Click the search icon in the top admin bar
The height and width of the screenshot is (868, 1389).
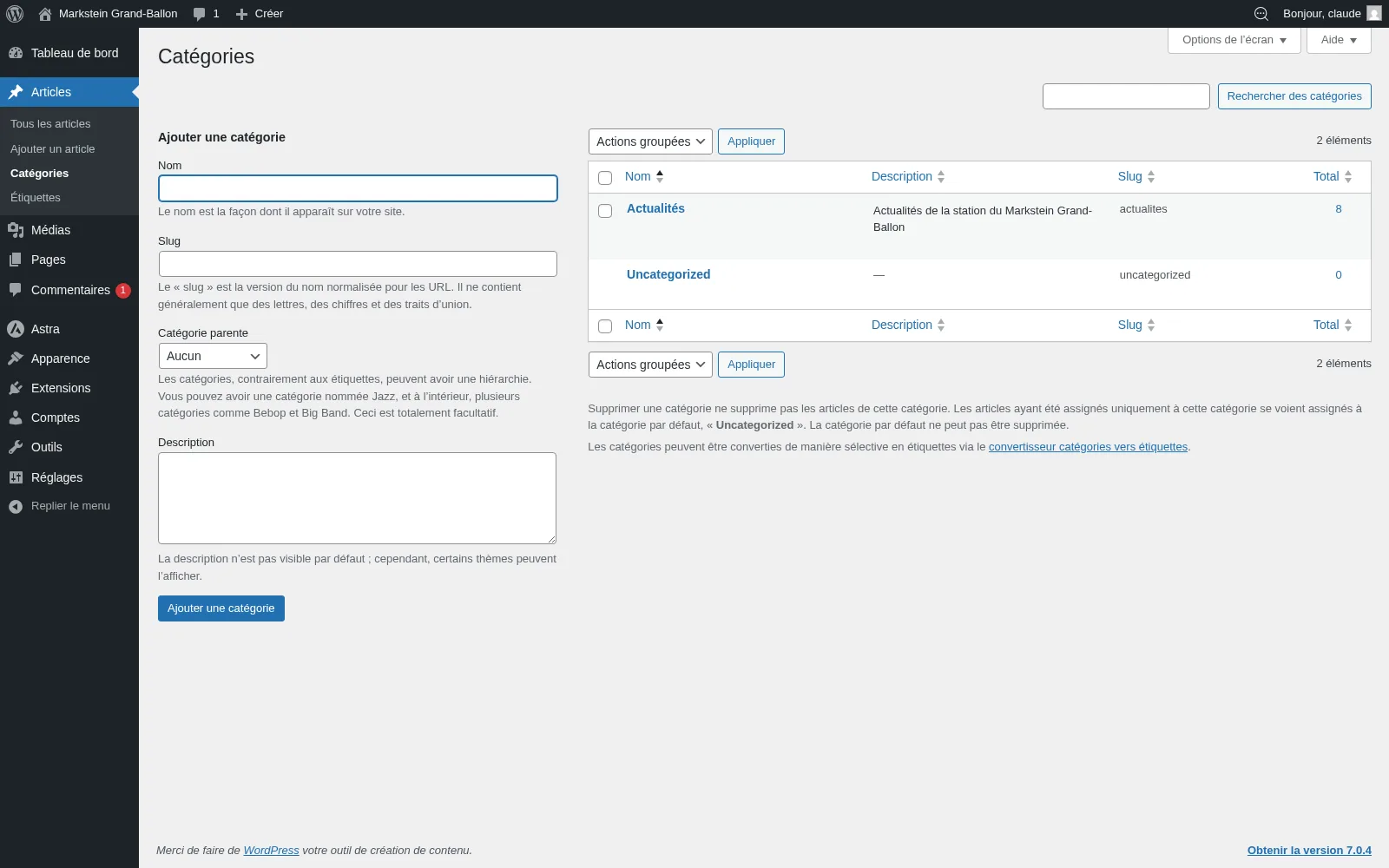[1261, 14]
